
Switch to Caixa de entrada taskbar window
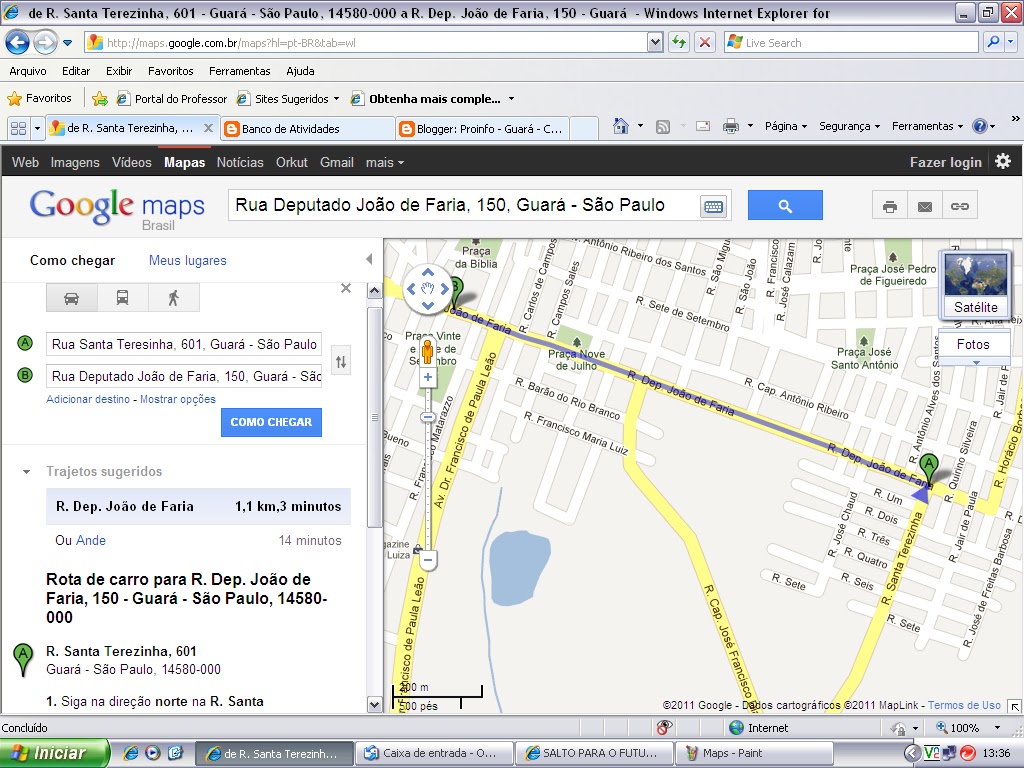point(434,754)
